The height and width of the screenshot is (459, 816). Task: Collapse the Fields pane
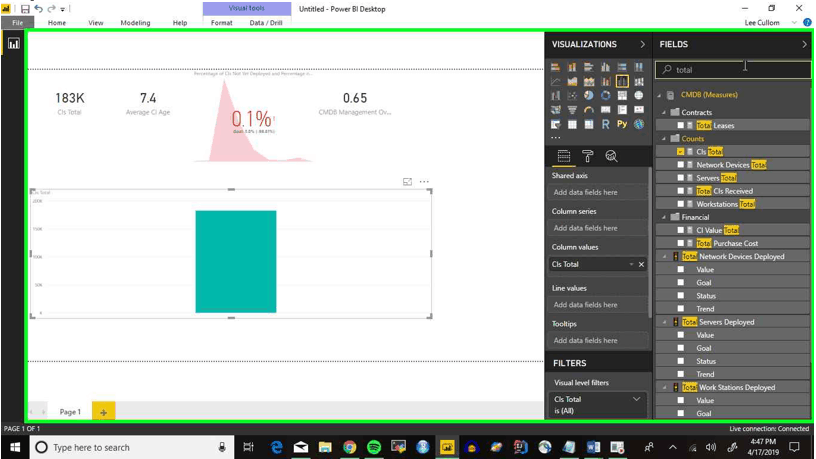pos(804,44)
